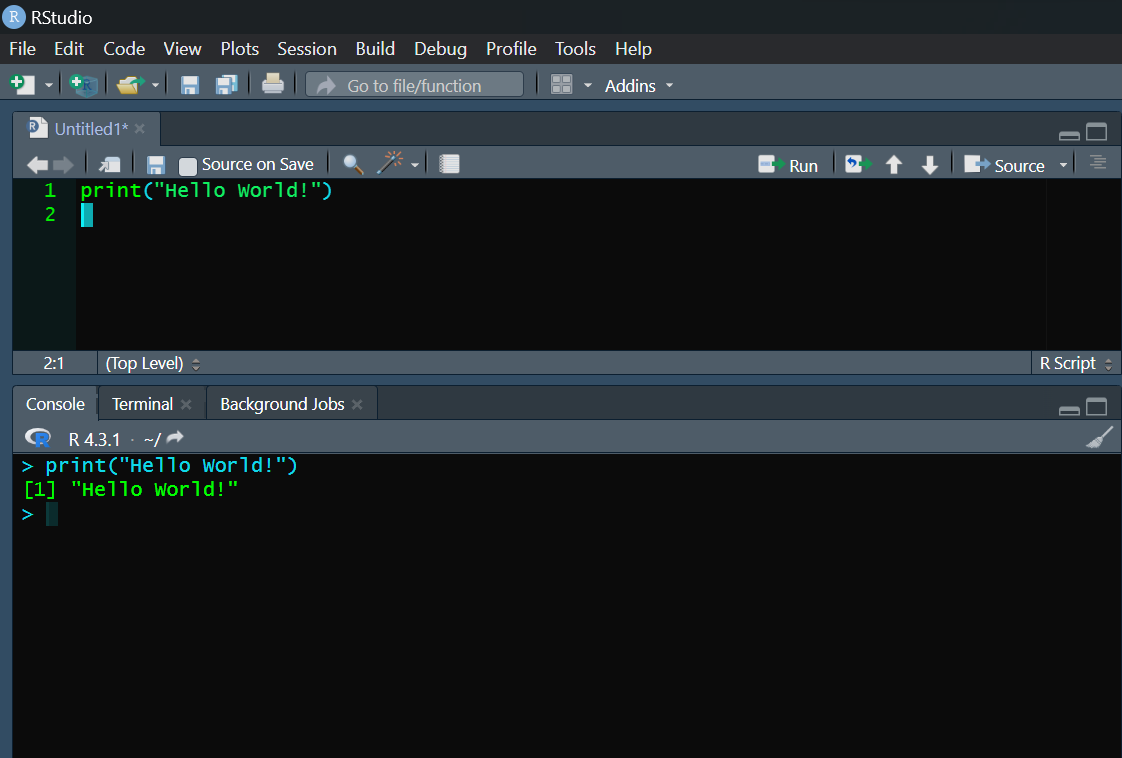Open the Tools menu
Image resolution: width=1122 pixels, height=758 pixels.
click(x=575, y=49)
